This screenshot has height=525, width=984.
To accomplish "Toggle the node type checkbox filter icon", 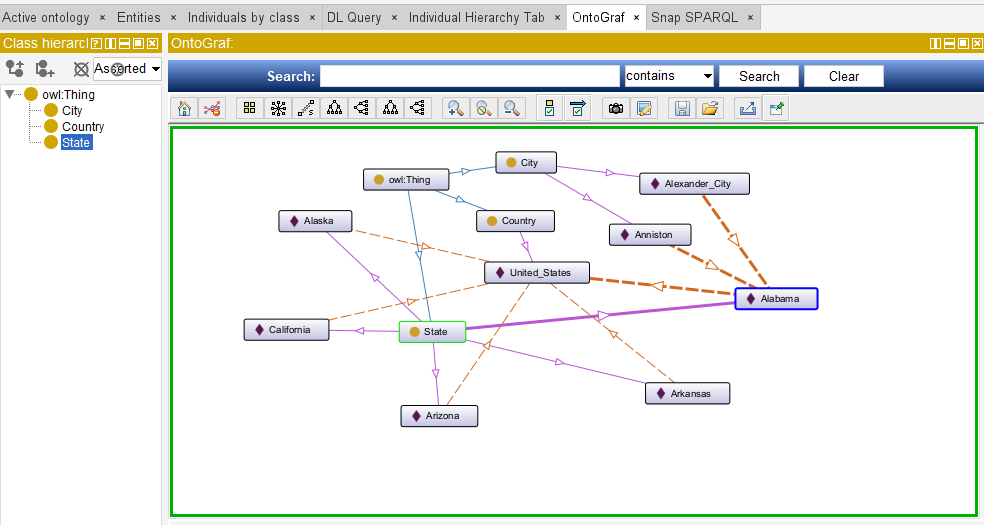I will (550, 109).
